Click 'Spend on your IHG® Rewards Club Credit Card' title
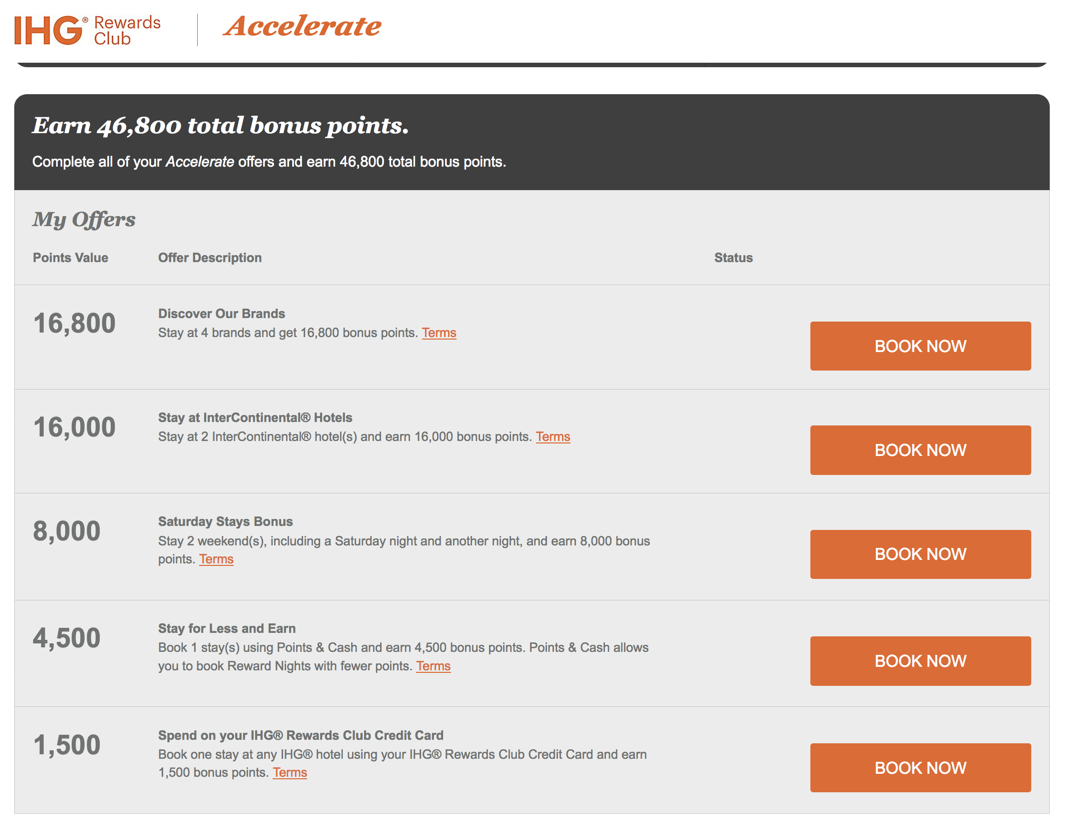1067x831 pixels. click(301, 736)
